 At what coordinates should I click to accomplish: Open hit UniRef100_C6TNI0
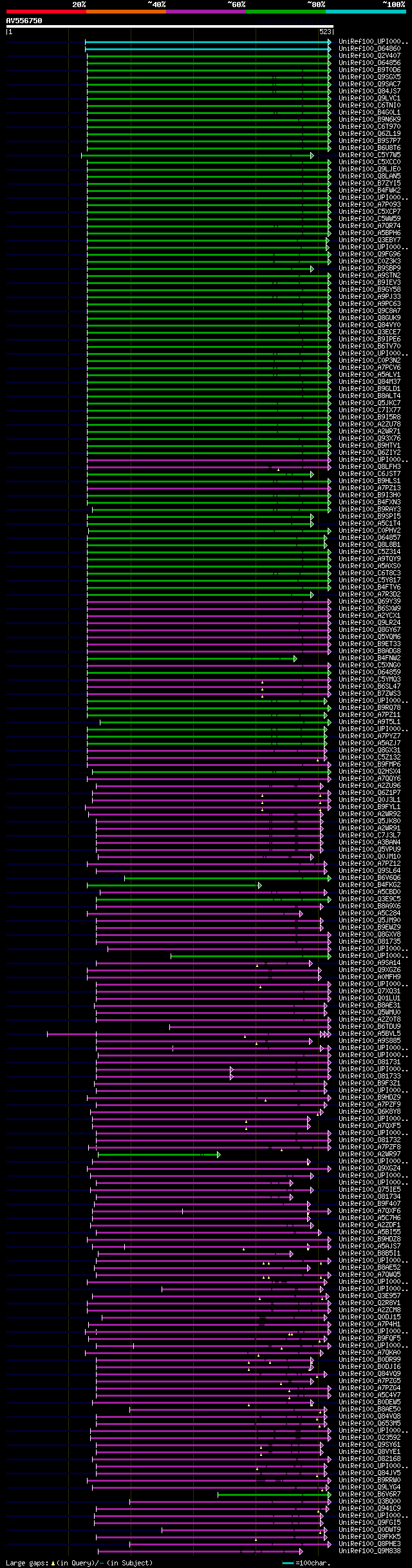(x=370, y=105)
